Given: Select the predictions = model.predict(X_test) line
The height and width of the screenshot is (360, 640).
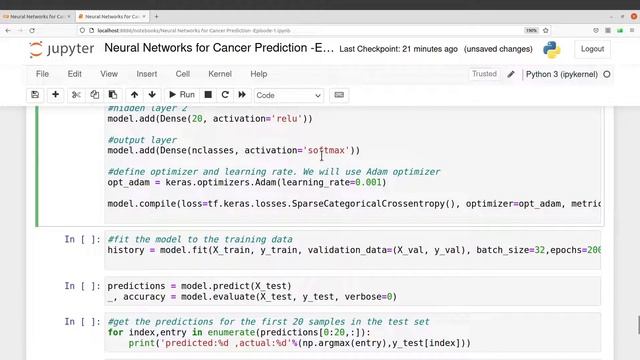Looking at the screenshot, I should tap(200, 286).
